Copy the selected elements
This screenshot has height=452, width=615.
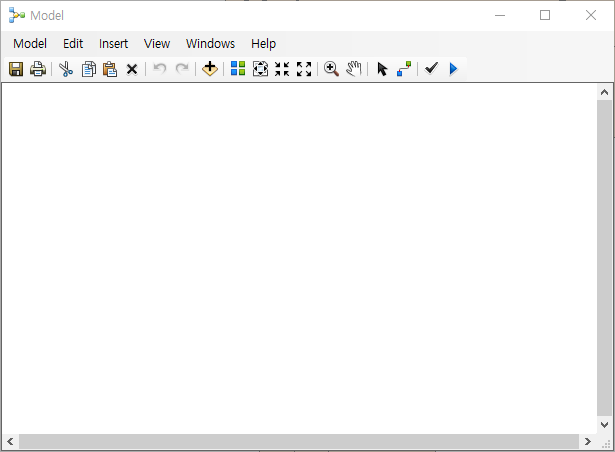click(x=89, y=69)
